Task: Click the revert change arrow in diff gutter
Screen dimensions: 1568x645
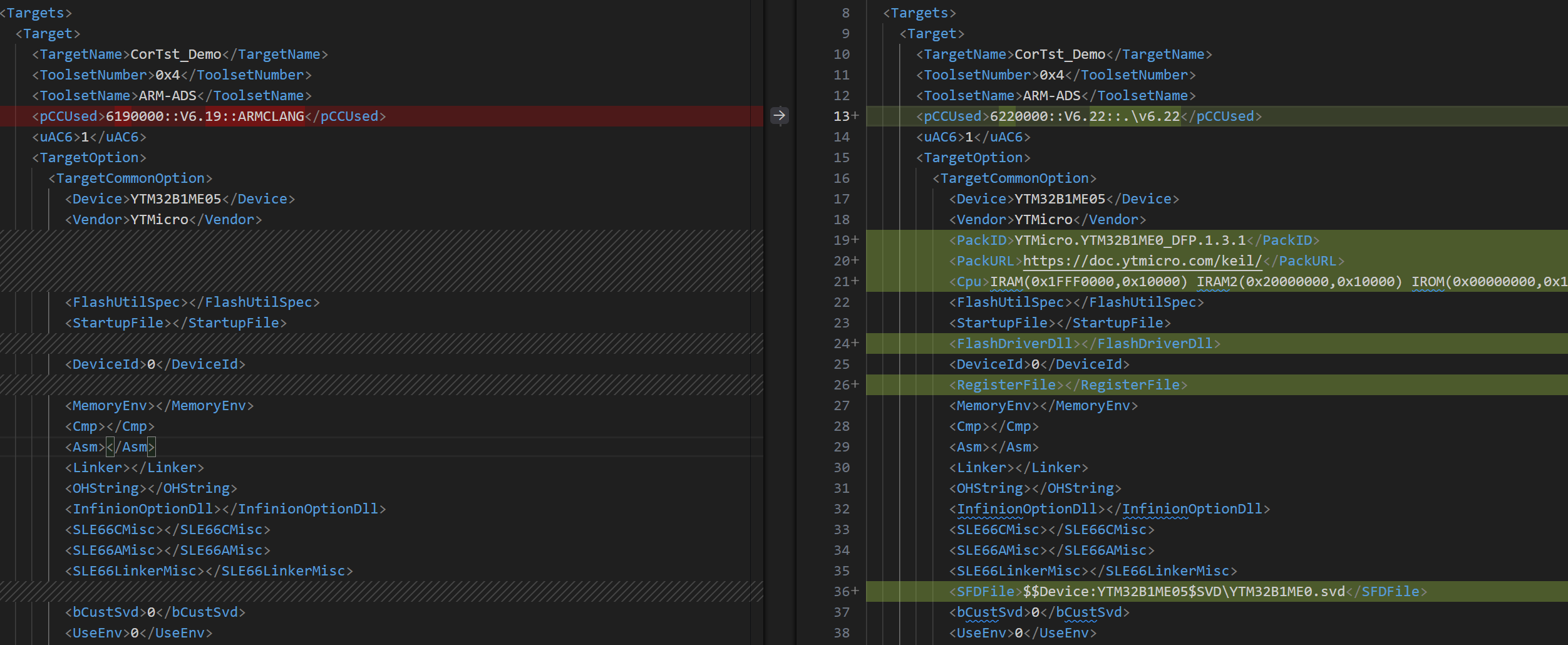Action: pyautogui.click(x=779, y=116)
